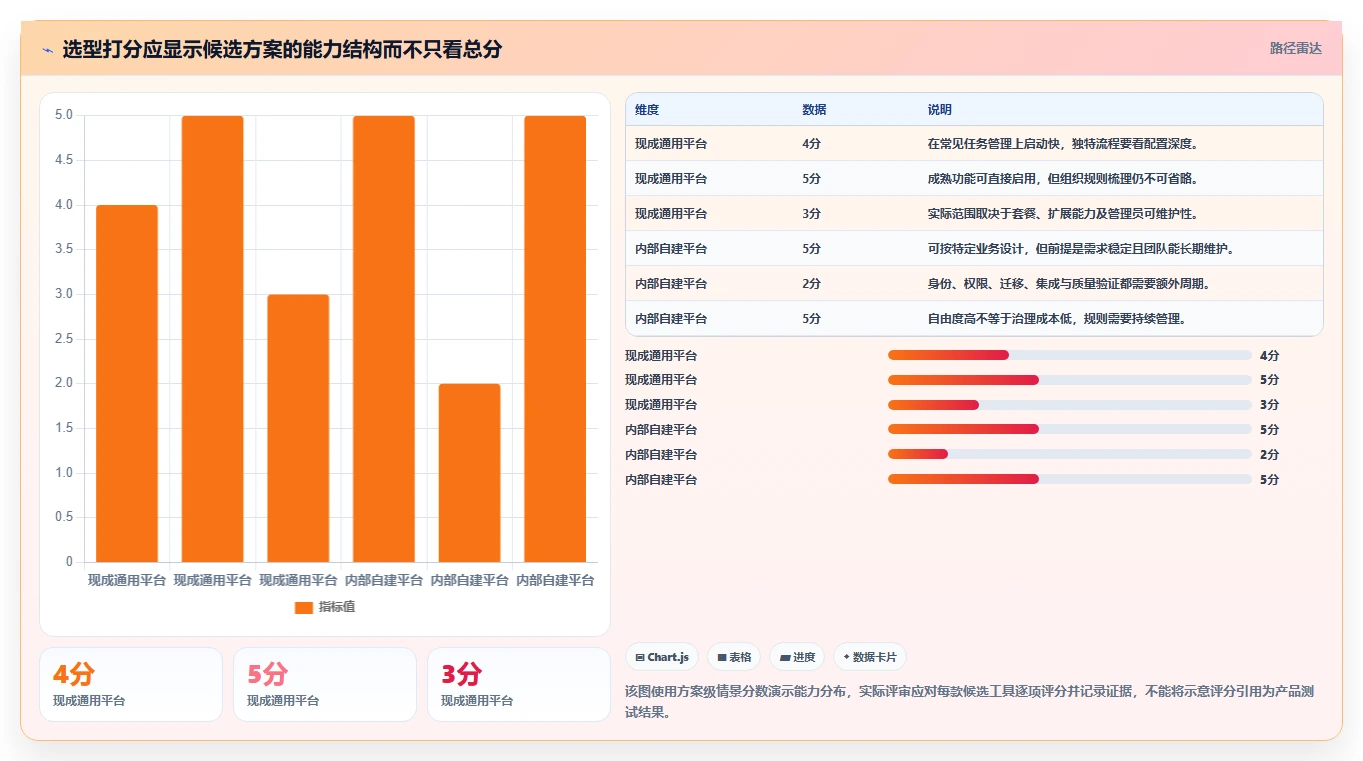Viewport: 1363px width, 761px height.
Task: Select row 自由度高不等于治理成本低
Action: pos(974,318)
